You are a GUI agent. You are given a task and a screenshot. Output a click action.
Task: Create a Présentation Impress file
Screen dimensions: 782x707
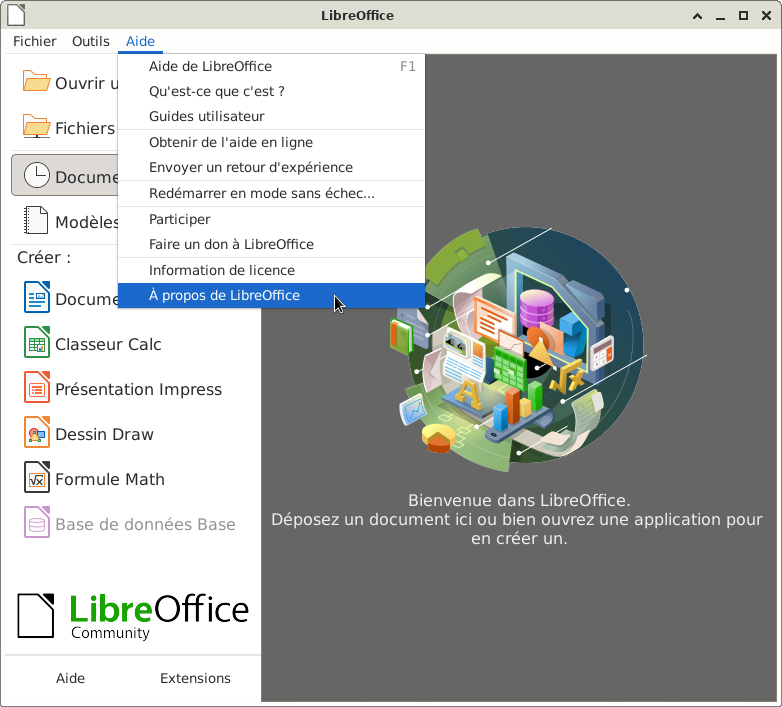pos(138,389)
